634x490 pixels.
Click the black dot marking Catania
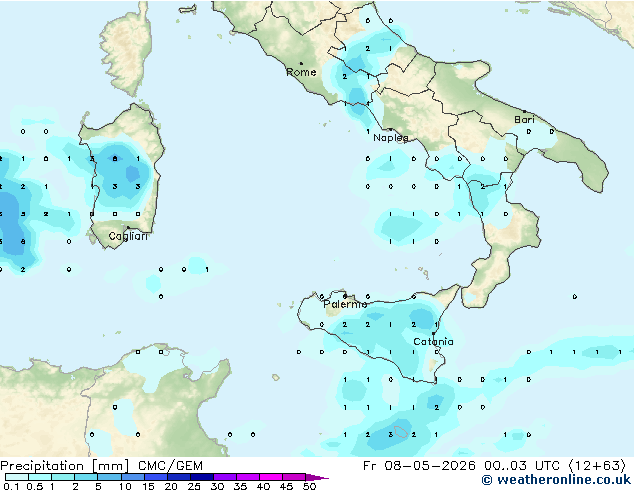click(433, 334)
